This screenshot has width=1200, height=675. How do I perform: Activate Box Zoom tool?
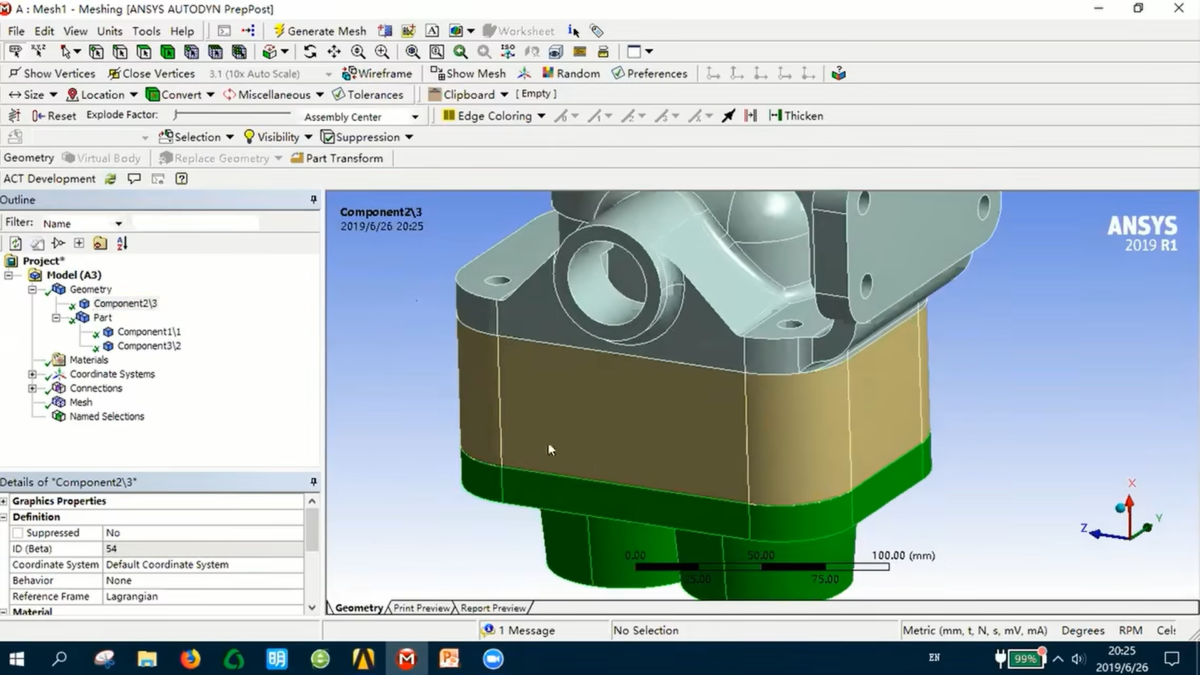(382, 52)
